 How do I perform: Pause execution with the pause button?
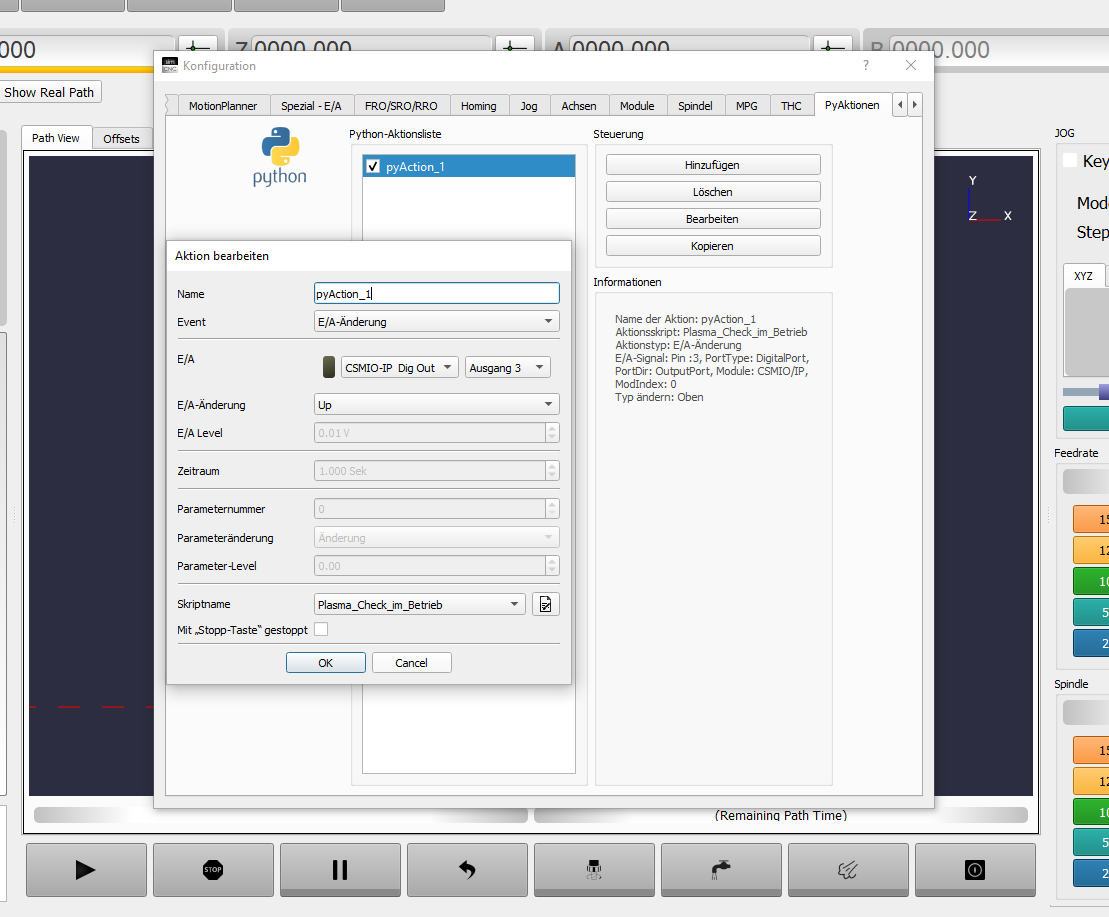tap(340, 870)
